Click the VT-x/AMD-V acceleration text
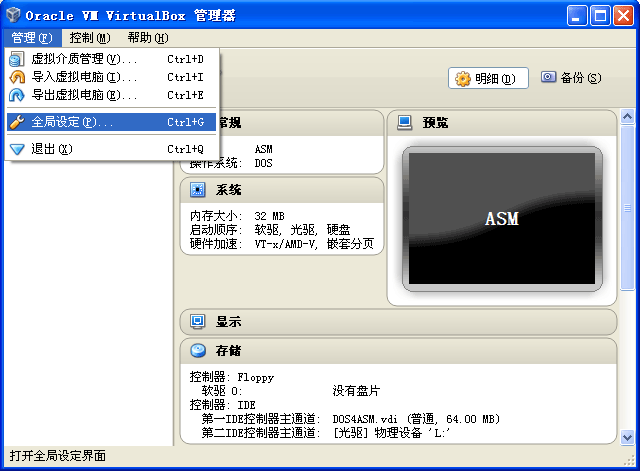Screen dimensions: 640x471 tap(286, 244)
